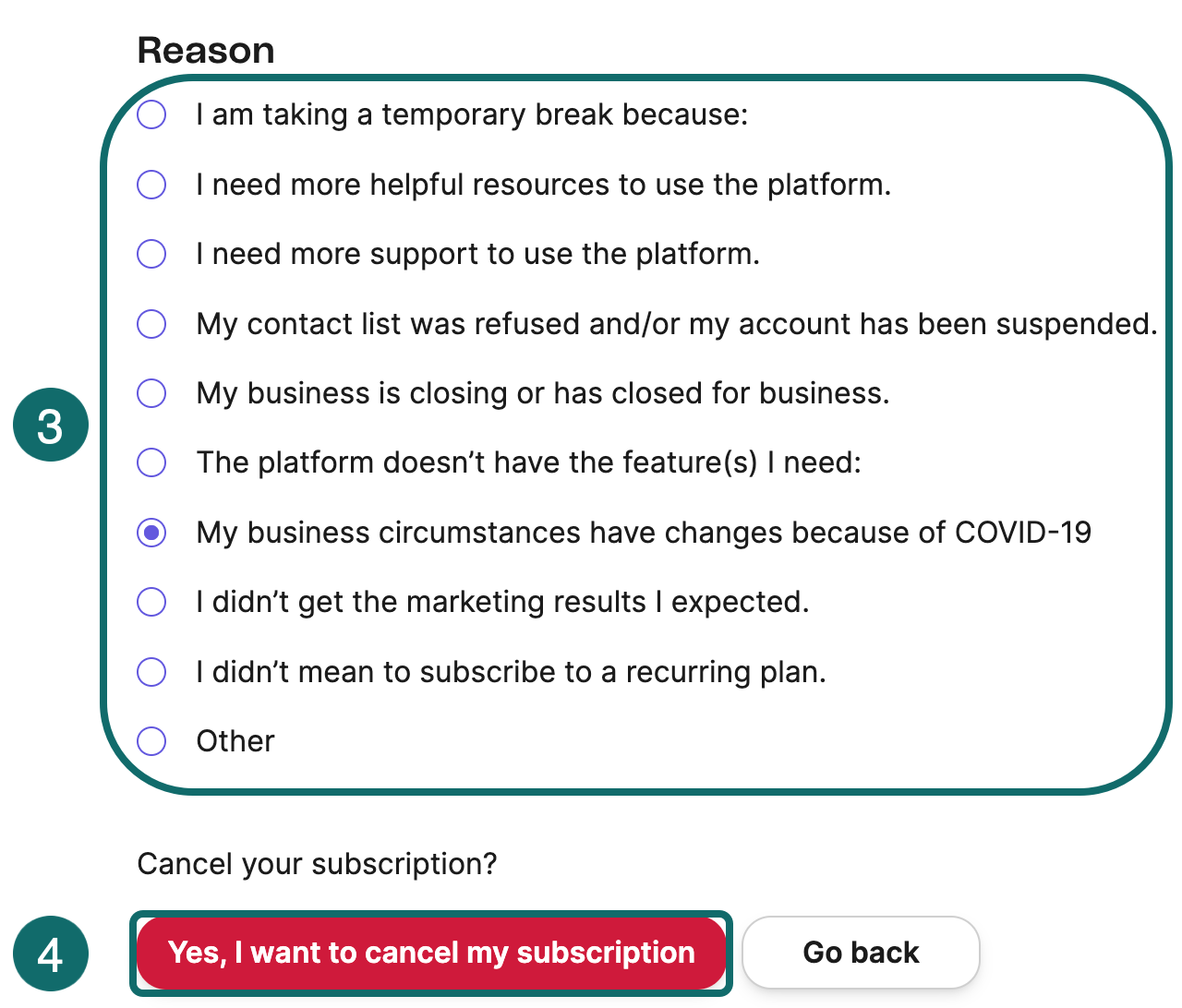Click "Yes, I want to cancel my subscription"
Image resolution: width=1182 pixels, height=1008 pixels.
tap(430, 952)
